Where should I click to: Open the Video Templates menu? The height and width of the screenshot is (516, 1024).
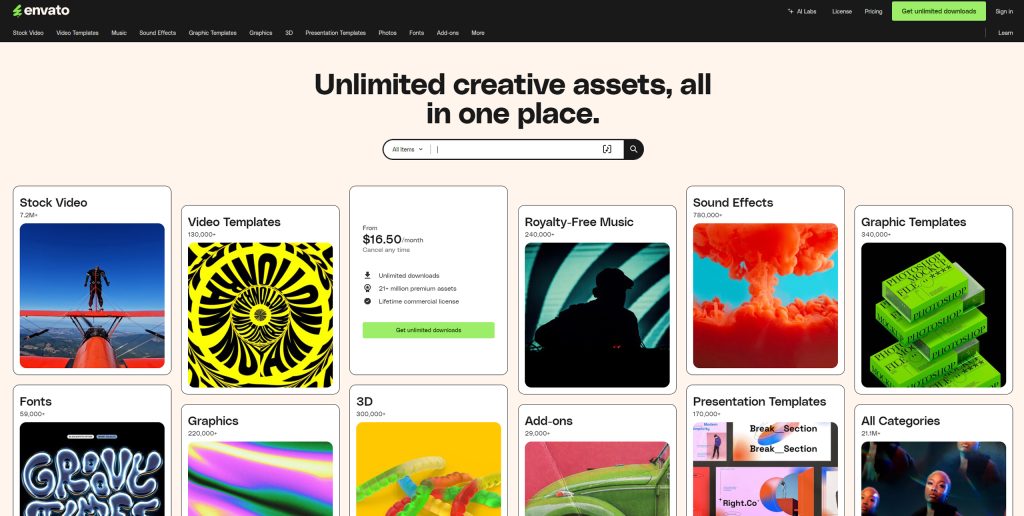click(x=77, y=33)
